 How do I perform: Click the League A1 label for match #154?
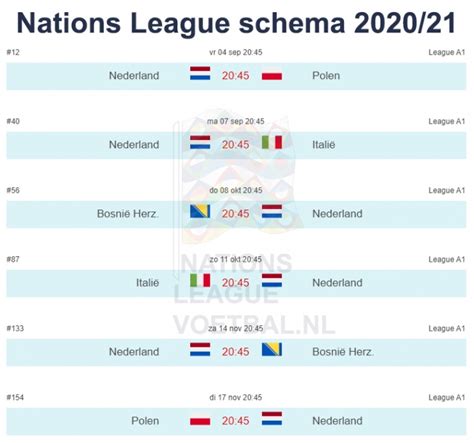[447, 397]
